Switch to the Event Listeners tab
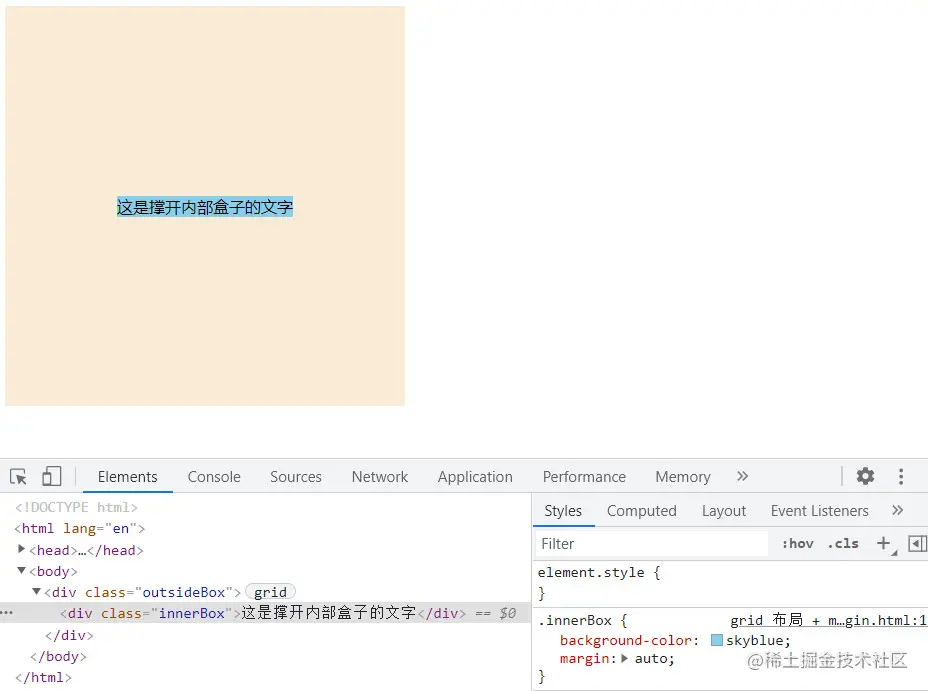The image size is (928, 691). pyautogui.click(x=819, y=510)
